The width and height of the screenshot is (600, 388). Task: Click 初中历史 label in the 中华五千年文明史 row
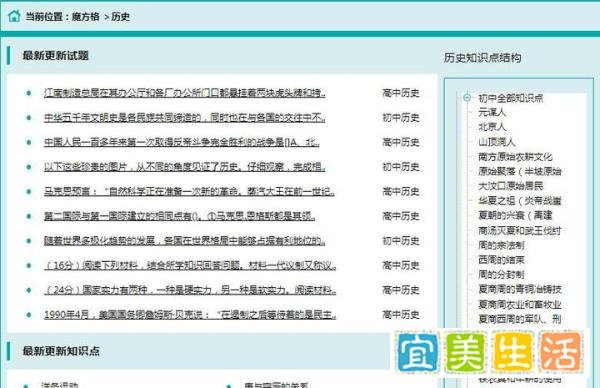click(x=401, y=117)
